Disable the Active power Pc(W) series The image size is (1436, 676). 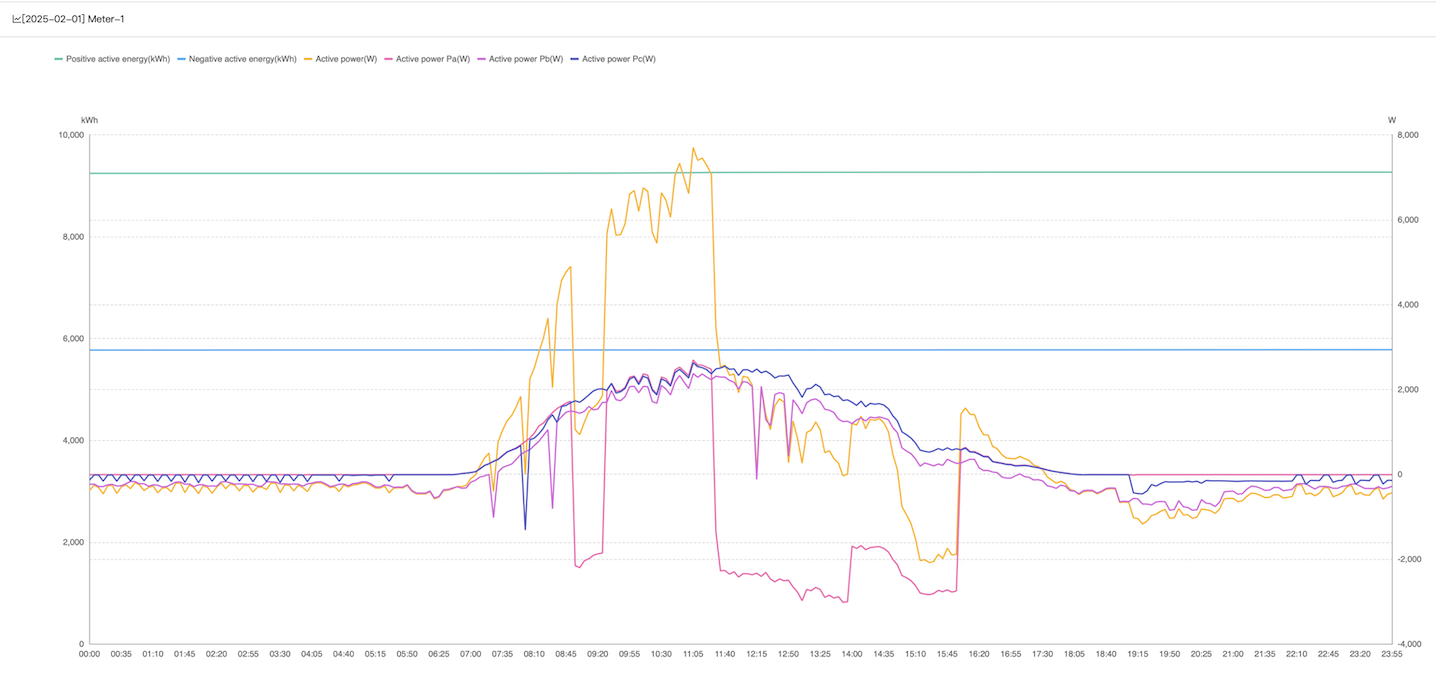click(x=613, y=59)
